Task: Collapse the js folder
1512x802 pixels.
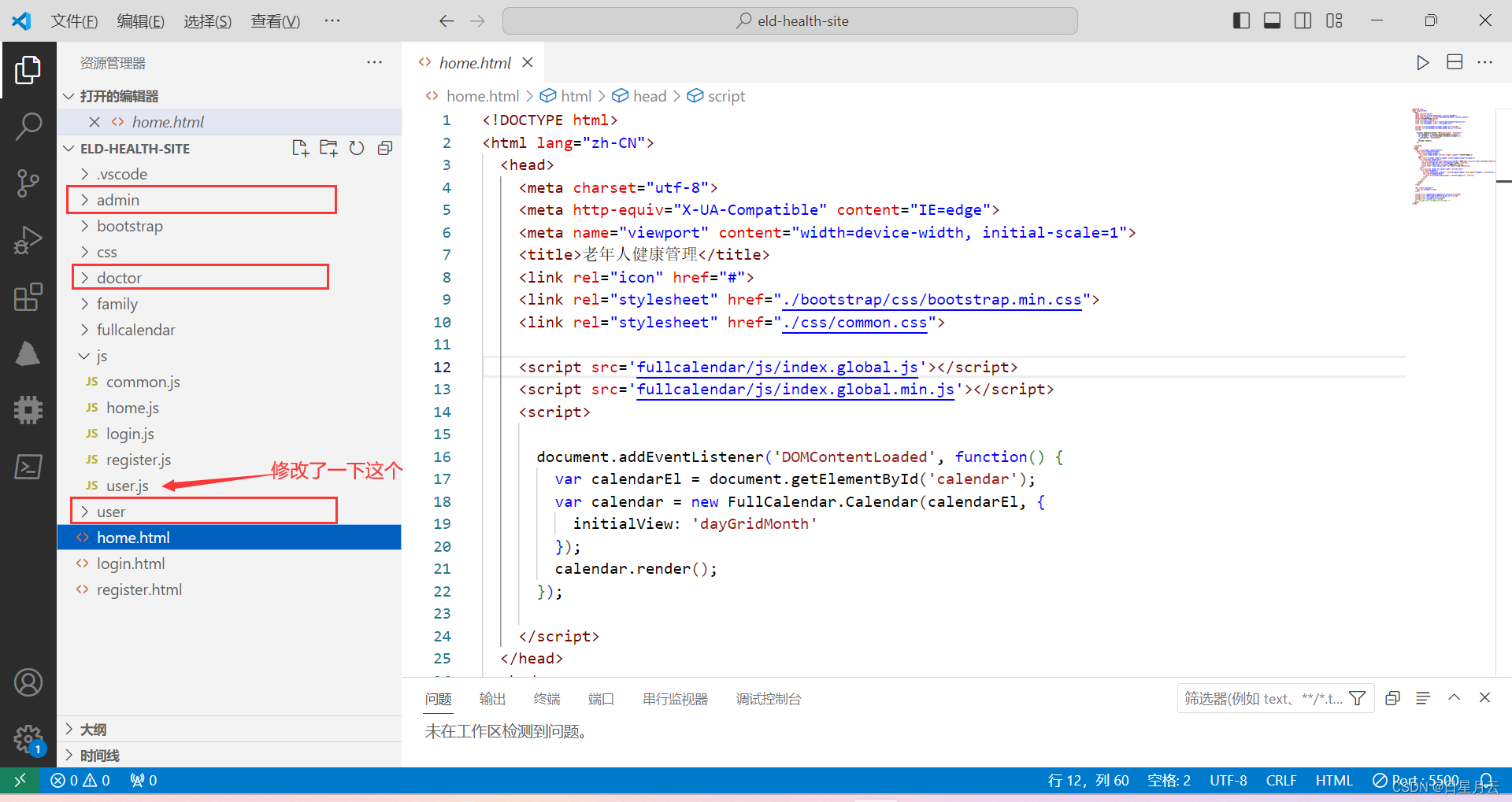Action: tap(229, 356)
